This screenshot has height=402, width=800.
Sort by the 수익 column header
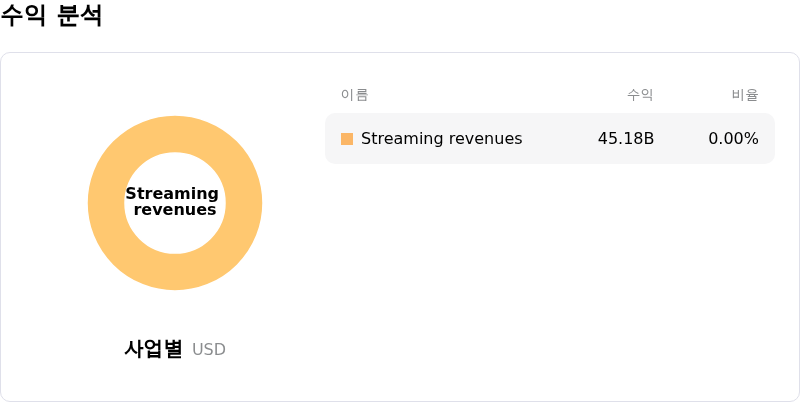[x=640, y=95]
